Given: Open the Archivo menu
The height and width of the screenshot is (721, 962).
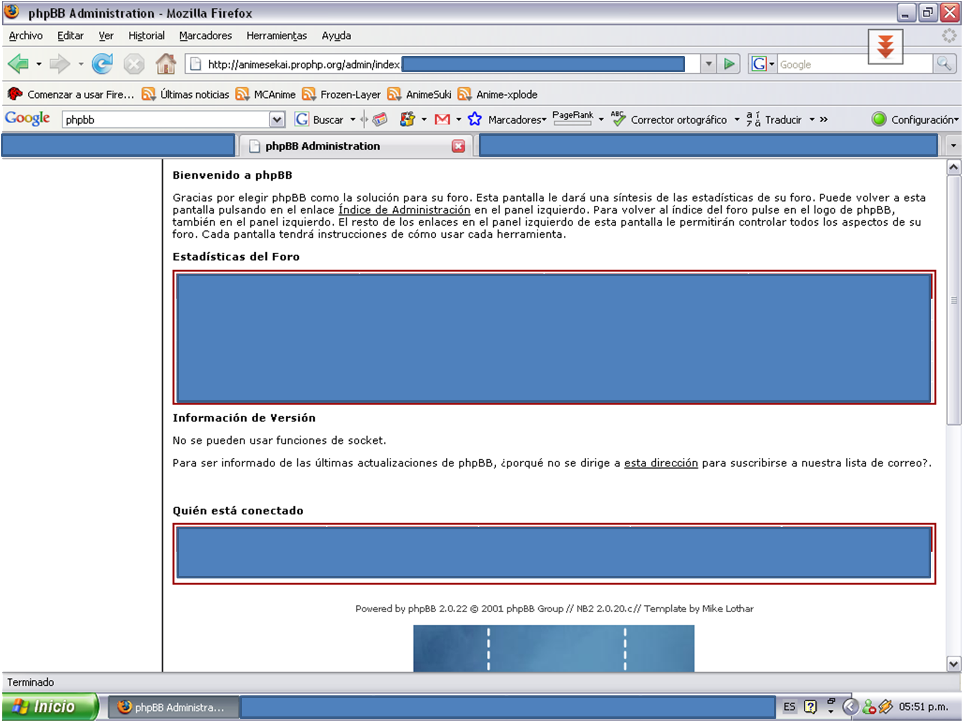Looking at the screenshot, I should click(x=26, y=36).
